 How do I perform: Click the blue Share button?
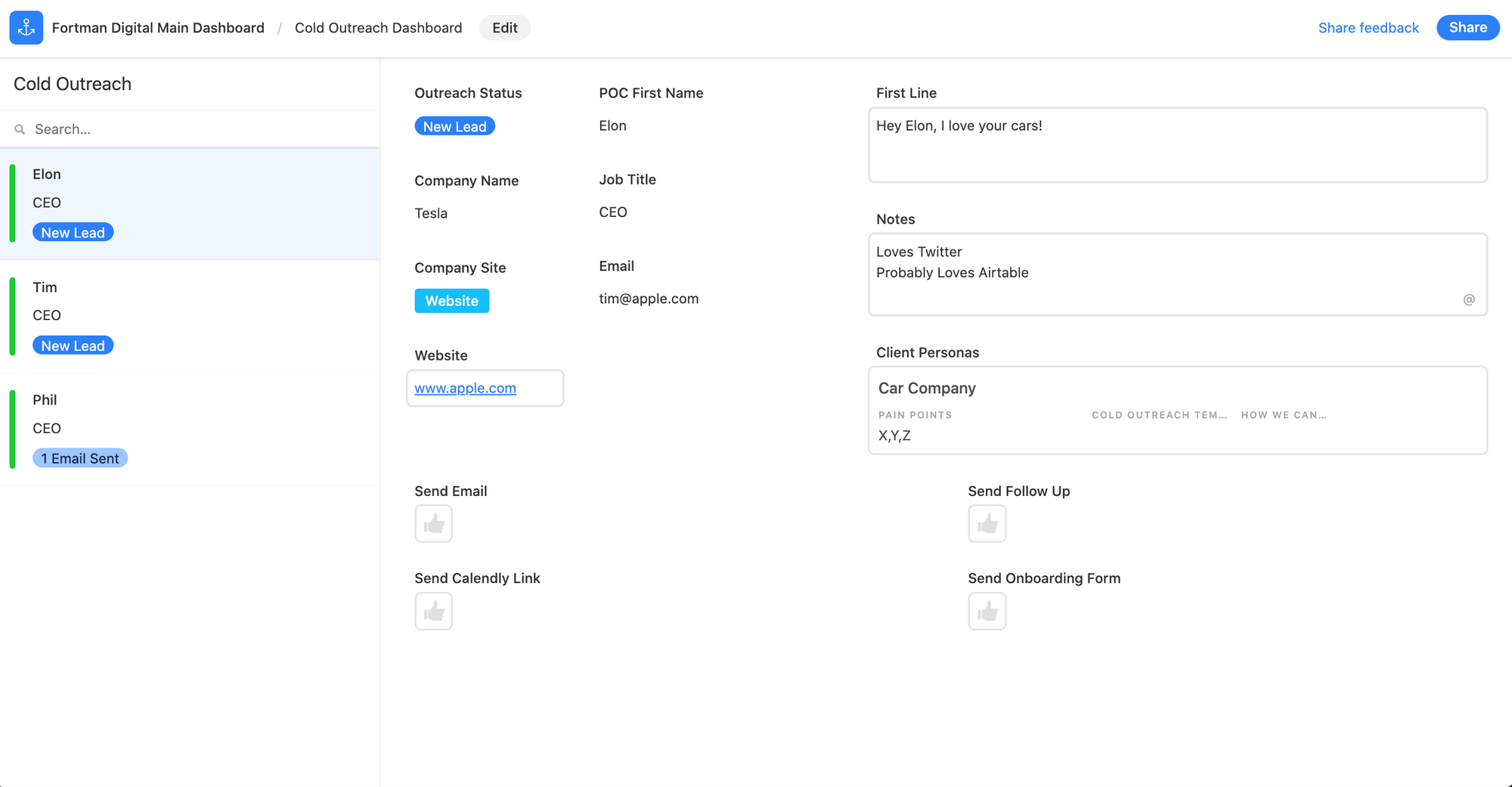1467,28
